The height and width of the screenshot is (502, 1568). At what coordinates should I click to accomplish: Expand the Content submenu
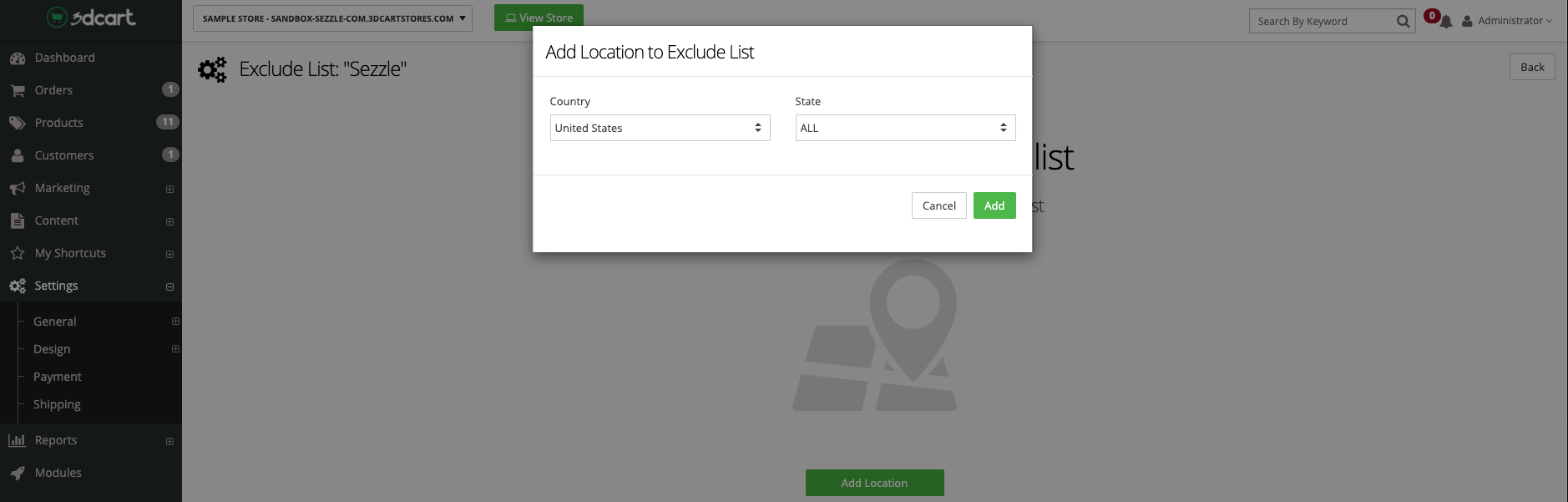pos(169,222)
